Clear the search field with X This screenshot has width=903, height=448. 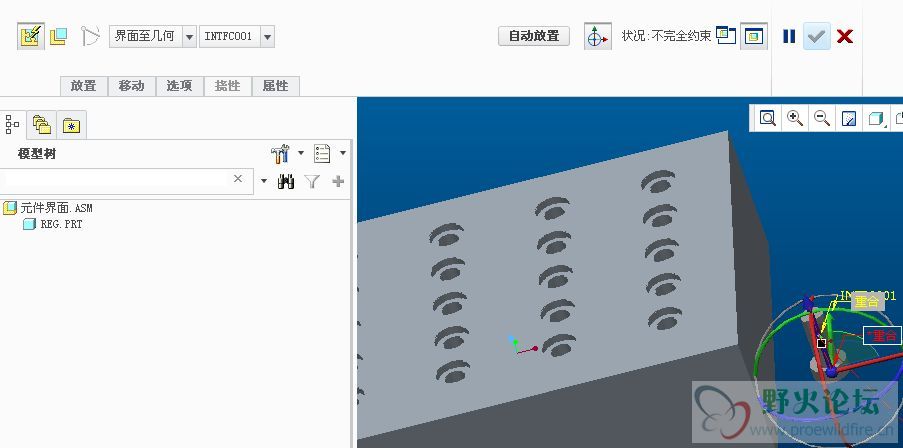[238, 179]
